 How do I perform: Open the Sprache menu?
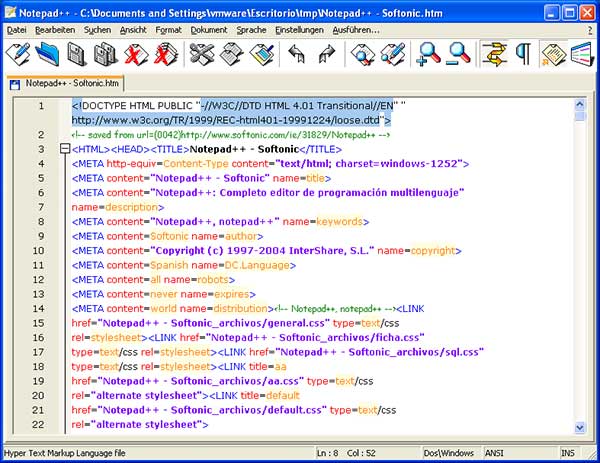click(x=251, y=30)
